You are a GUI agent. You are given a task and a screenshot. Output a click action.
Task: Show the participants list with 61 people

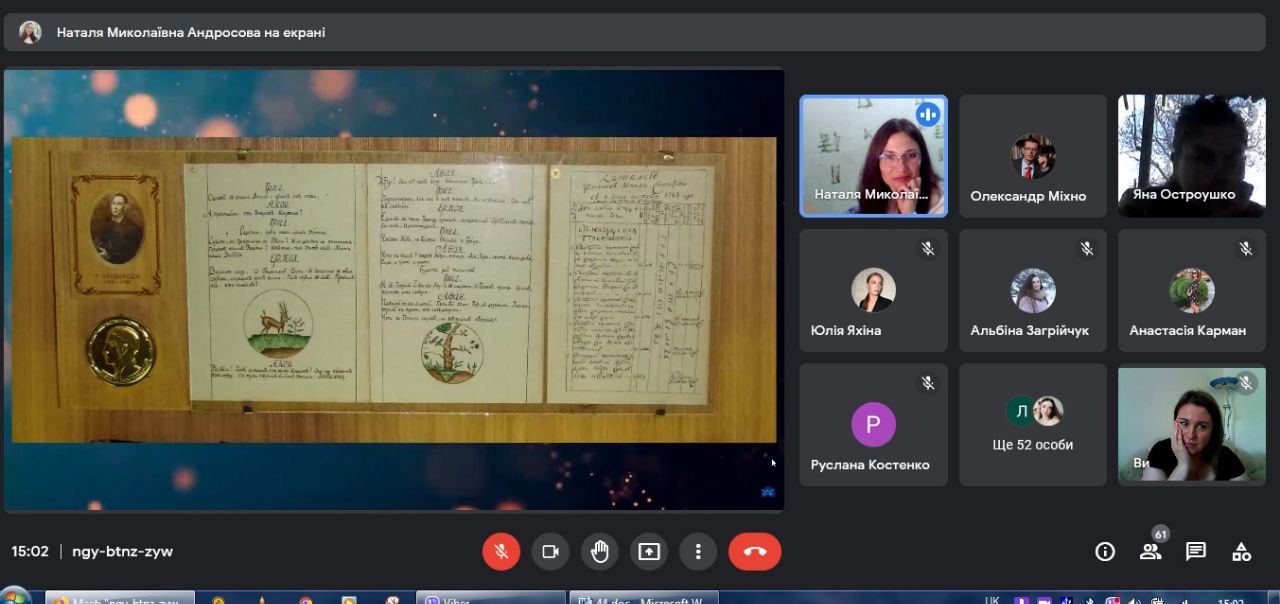pos(1151,551)
